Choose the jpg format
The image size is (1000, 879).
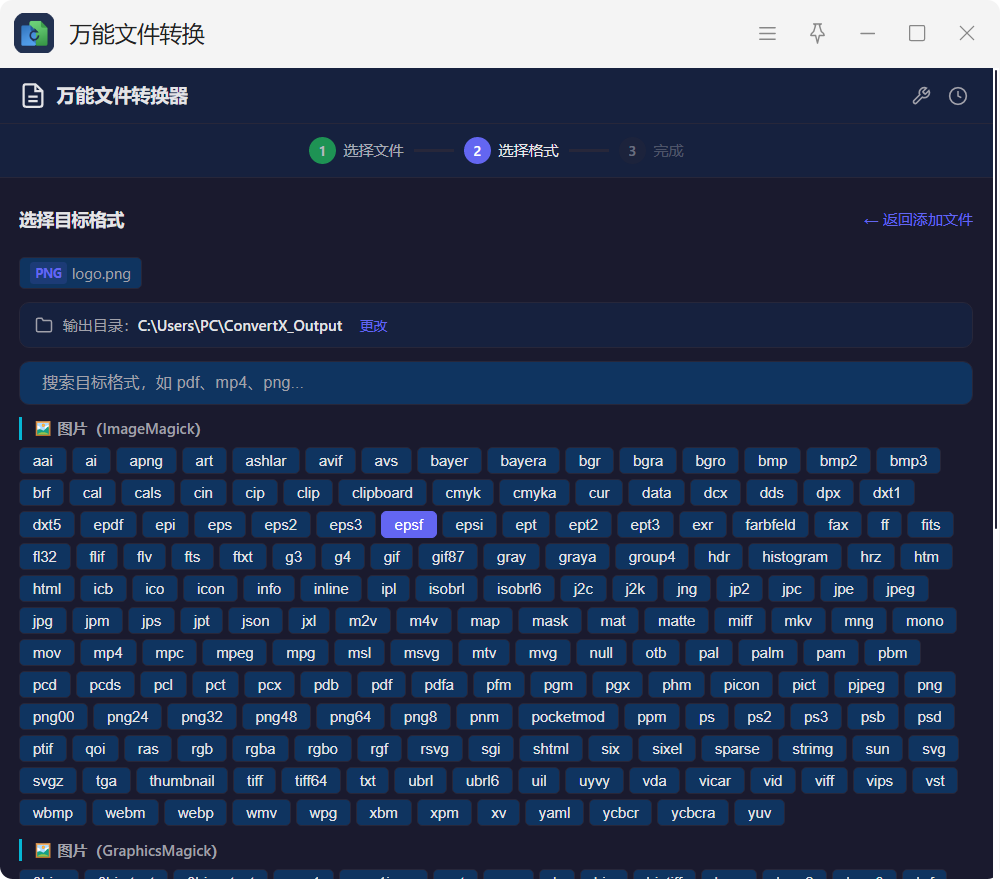[43, 621]
